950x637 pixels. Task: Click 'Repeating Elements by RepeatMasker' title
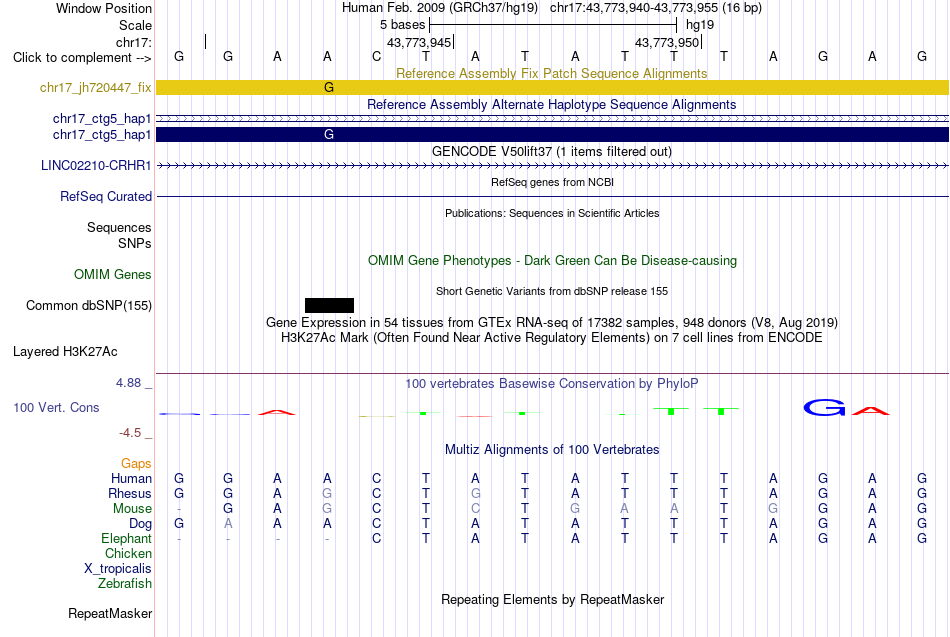coord(552,599)
